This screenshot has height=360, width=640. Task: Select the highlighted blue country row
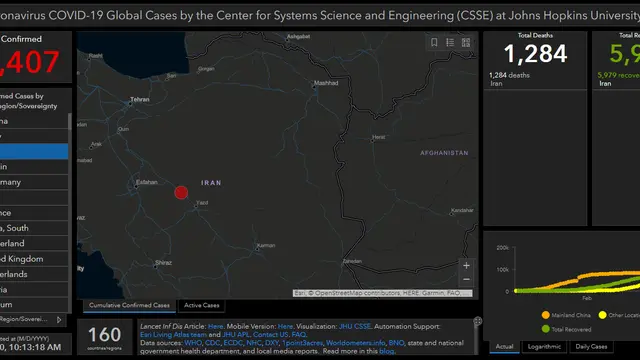[x=34, y=151]
